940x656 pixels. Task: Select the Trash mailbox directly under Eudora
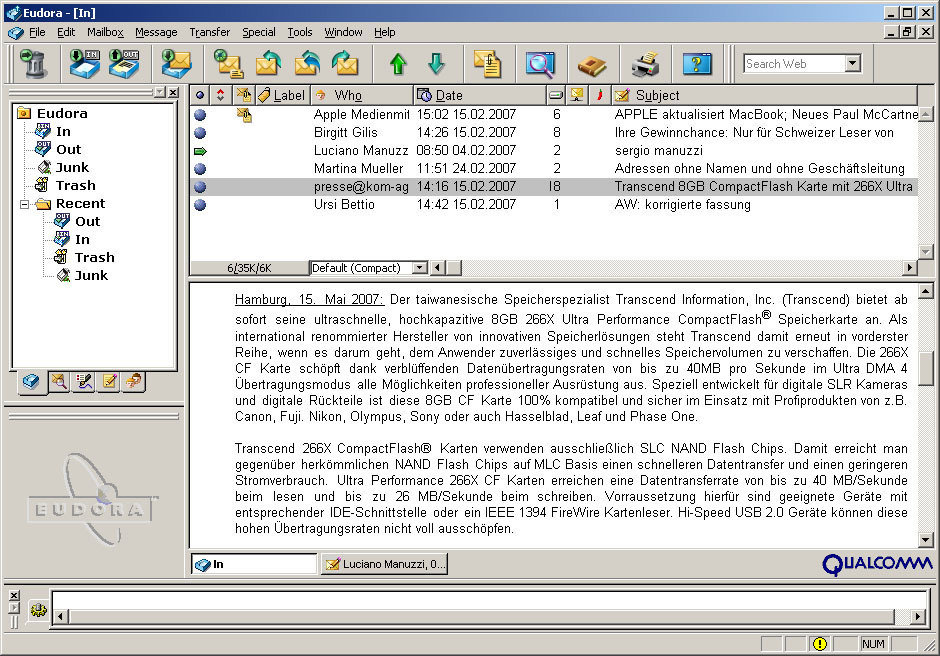tap(76, 185)
